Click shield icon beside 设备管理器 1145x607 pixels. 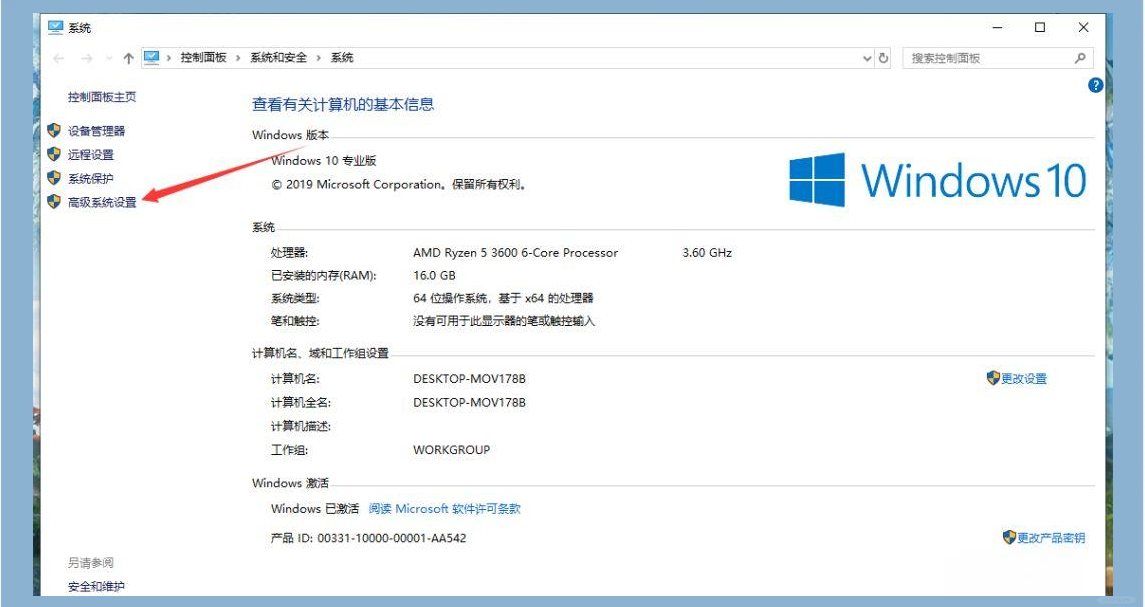tap(53, 131)
